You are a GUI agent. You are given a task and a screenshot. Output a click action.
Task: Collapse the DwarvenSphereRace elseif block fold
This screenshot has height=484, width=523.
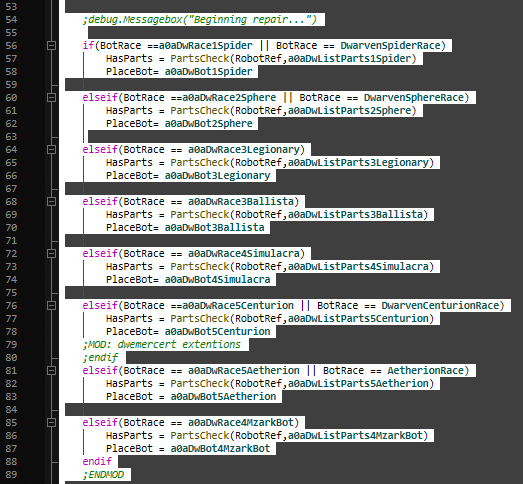pos(51,97)
